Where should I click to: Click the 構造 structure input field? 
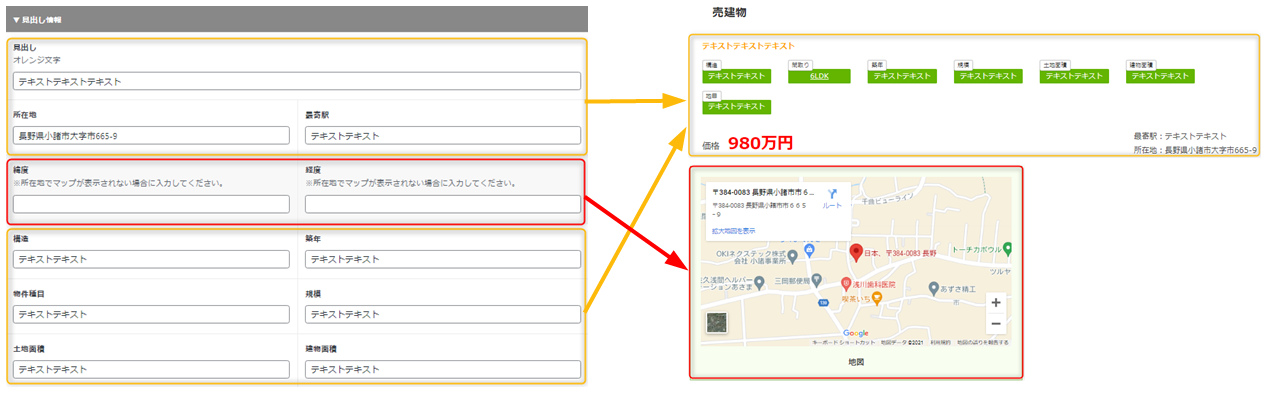(151, 259)
